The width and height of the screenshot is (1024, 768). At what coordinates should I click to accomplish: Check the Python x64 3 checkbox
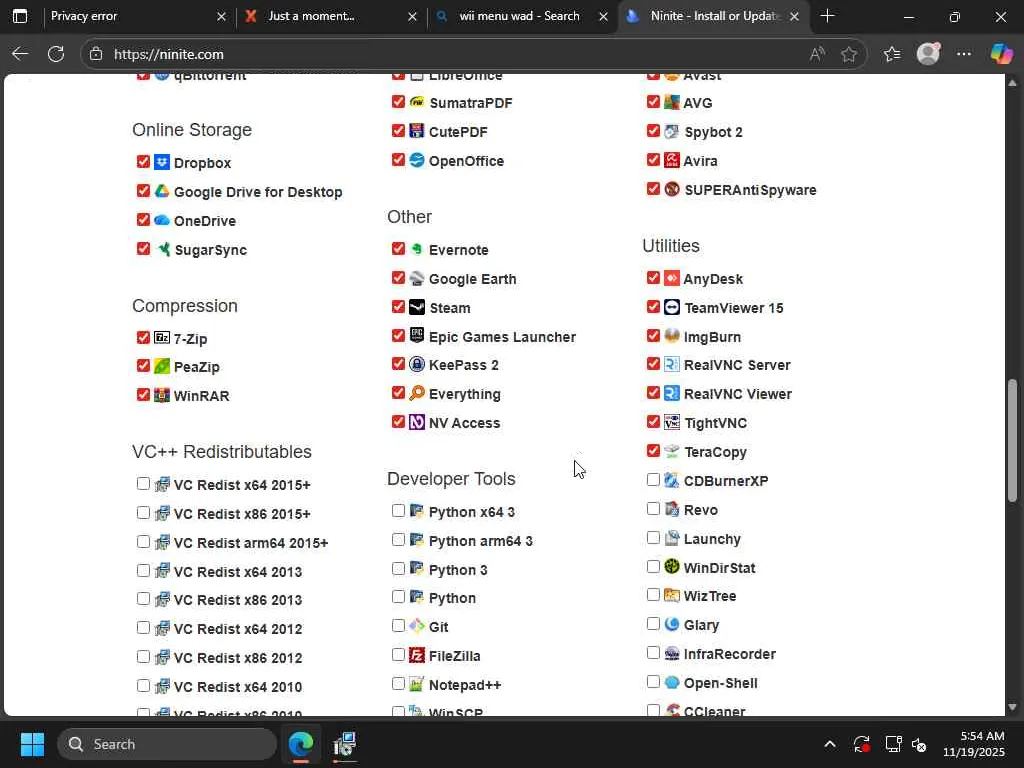(398, 511)
